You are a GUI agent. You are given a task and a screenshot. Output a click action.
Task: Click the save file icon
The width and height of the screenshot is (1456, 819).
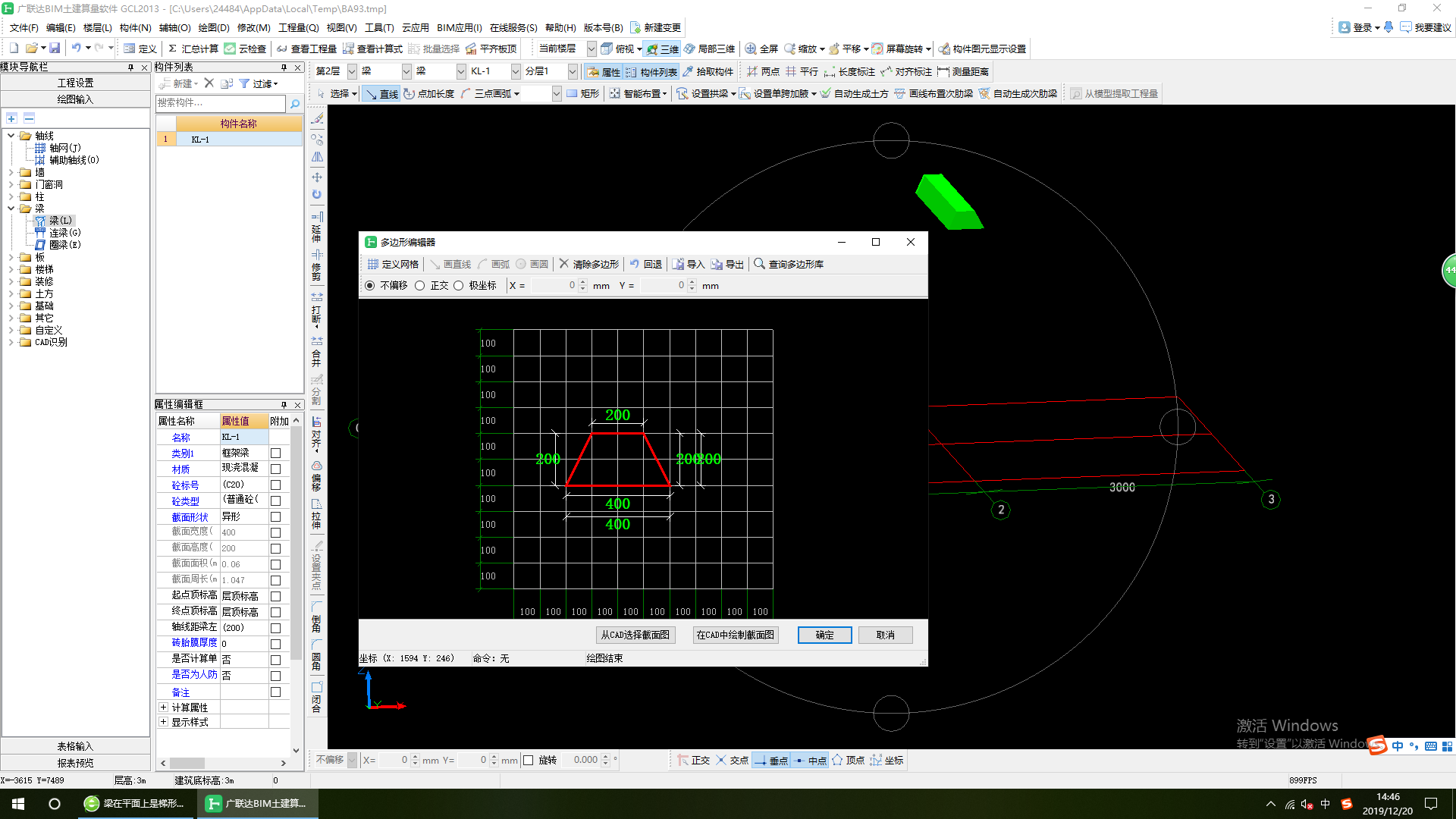coord(55,48)
